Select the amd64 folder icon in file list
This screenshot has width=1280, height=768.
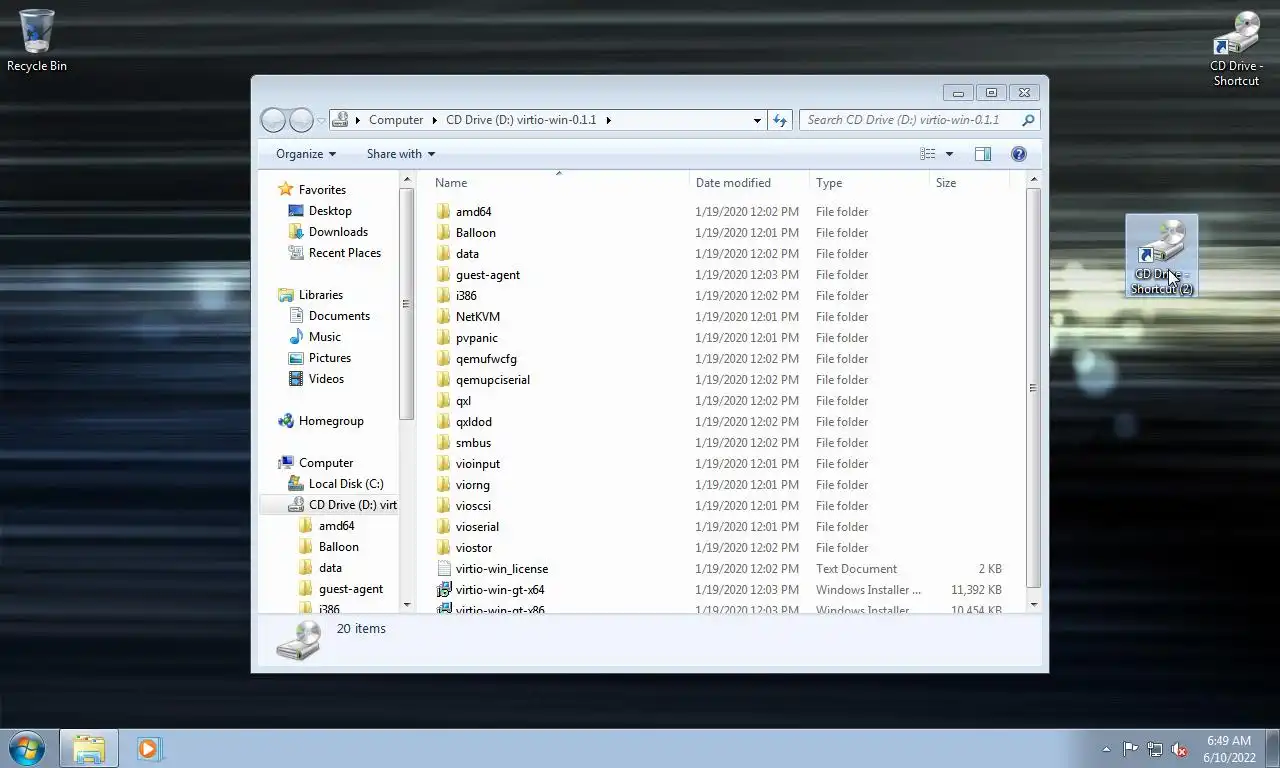[444, 212]
